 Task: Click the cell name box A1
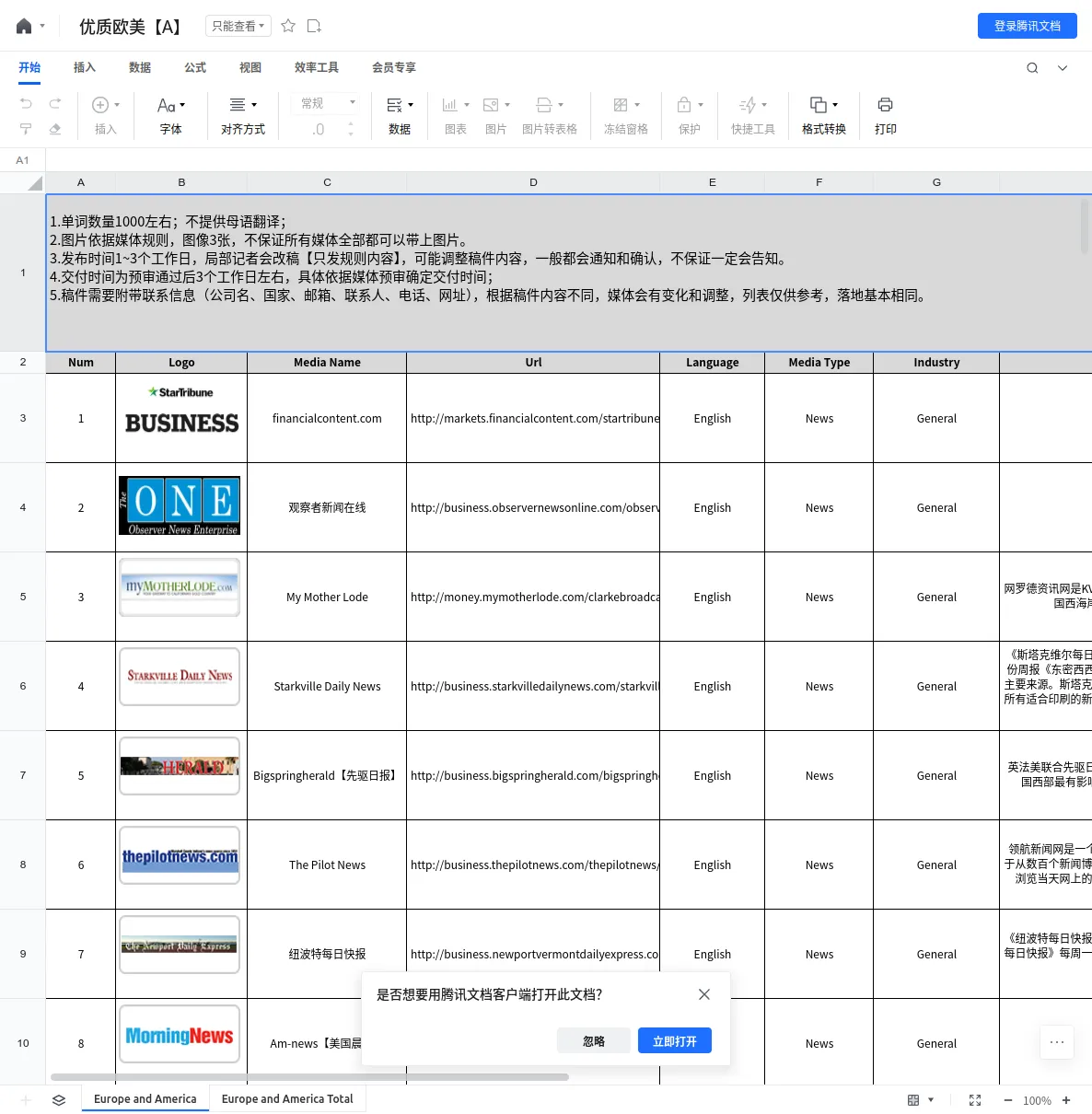pos(23,160)
